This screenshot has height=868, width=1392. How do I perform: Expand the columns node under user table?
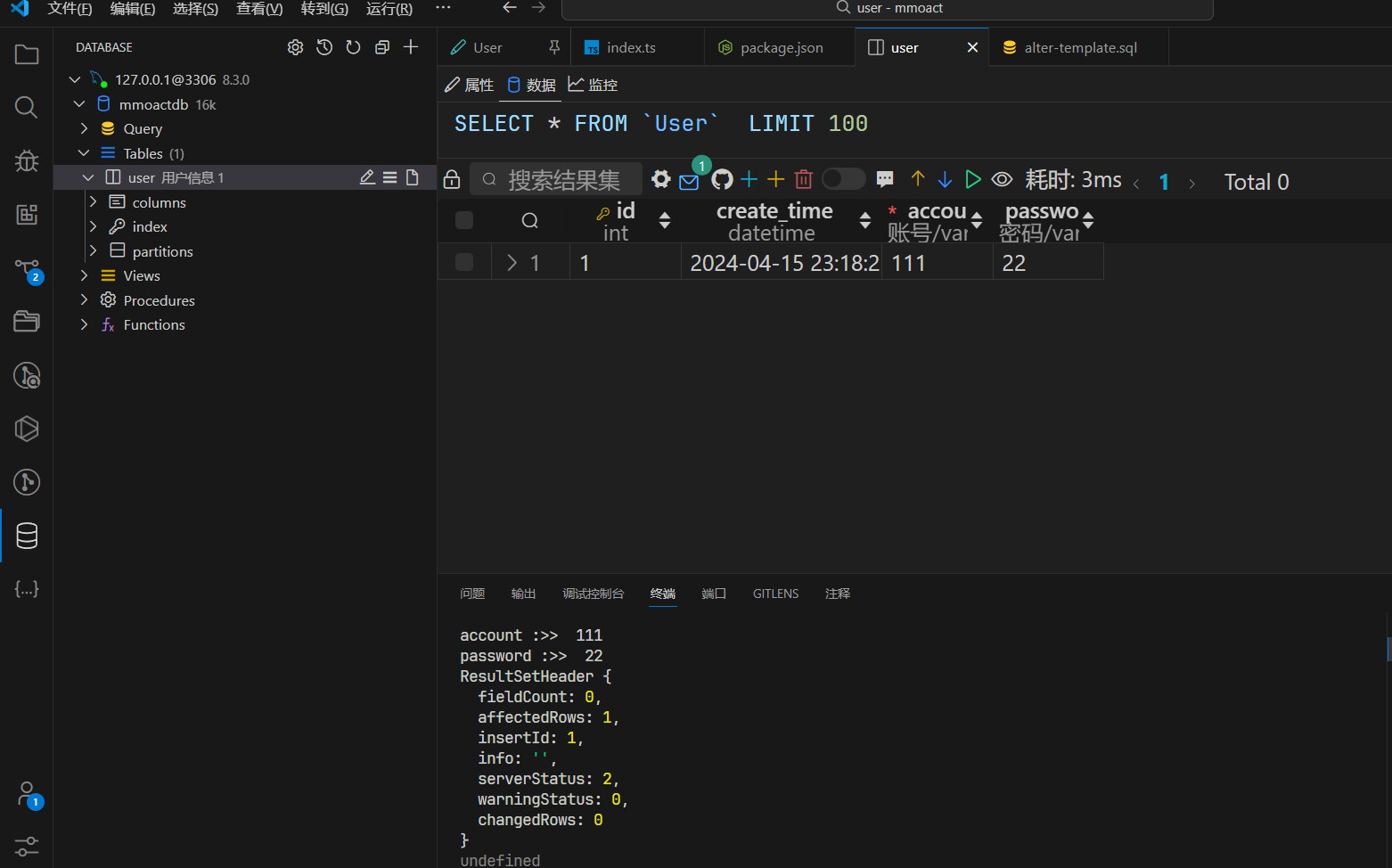[93, 202]
